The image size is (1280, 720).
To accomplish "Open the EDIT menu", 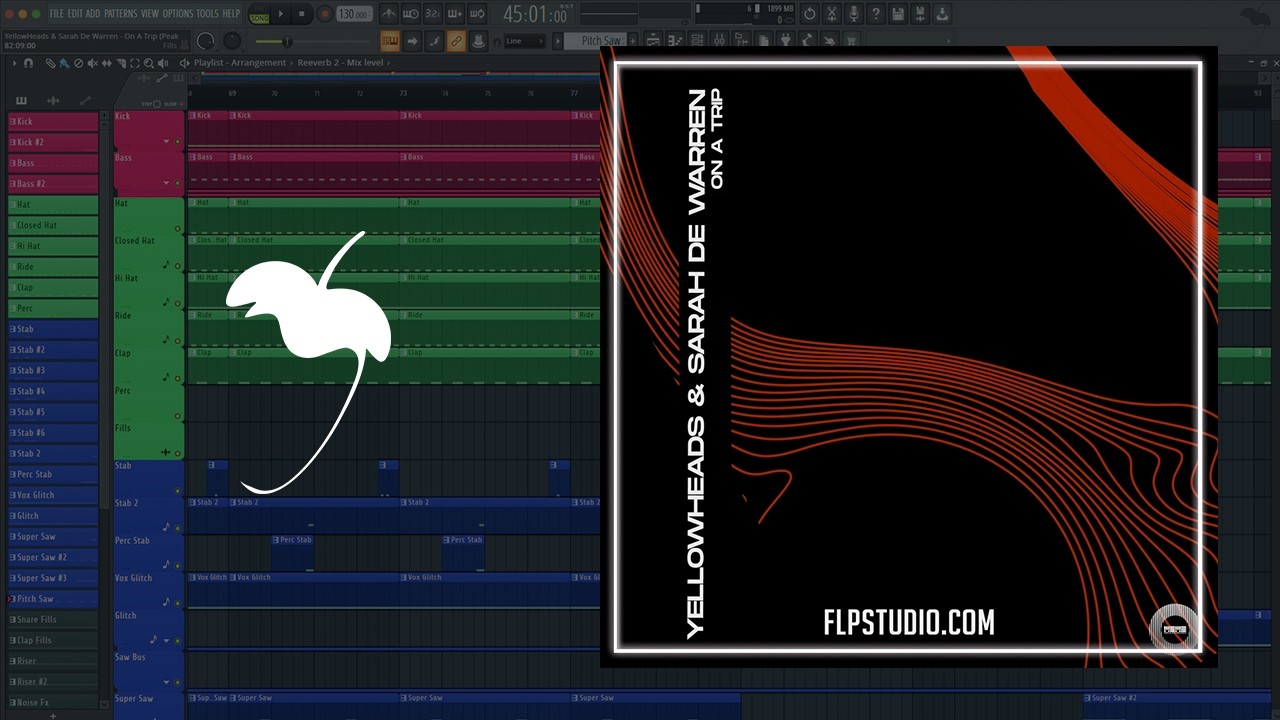I will coord(75,14).
